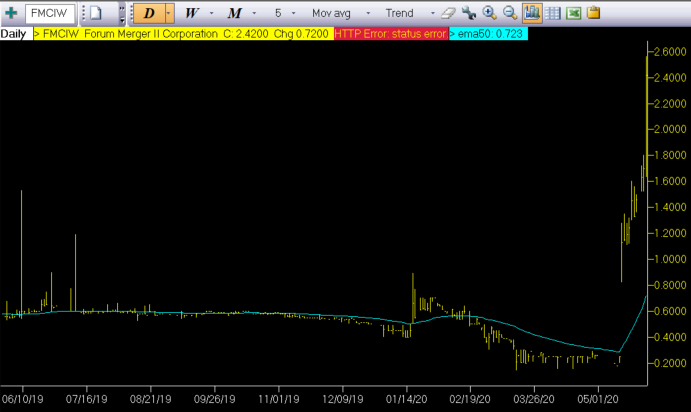Viewport: 691px width, 412px height.
Task: Open the Trend menu
Action: coord(399,13)
